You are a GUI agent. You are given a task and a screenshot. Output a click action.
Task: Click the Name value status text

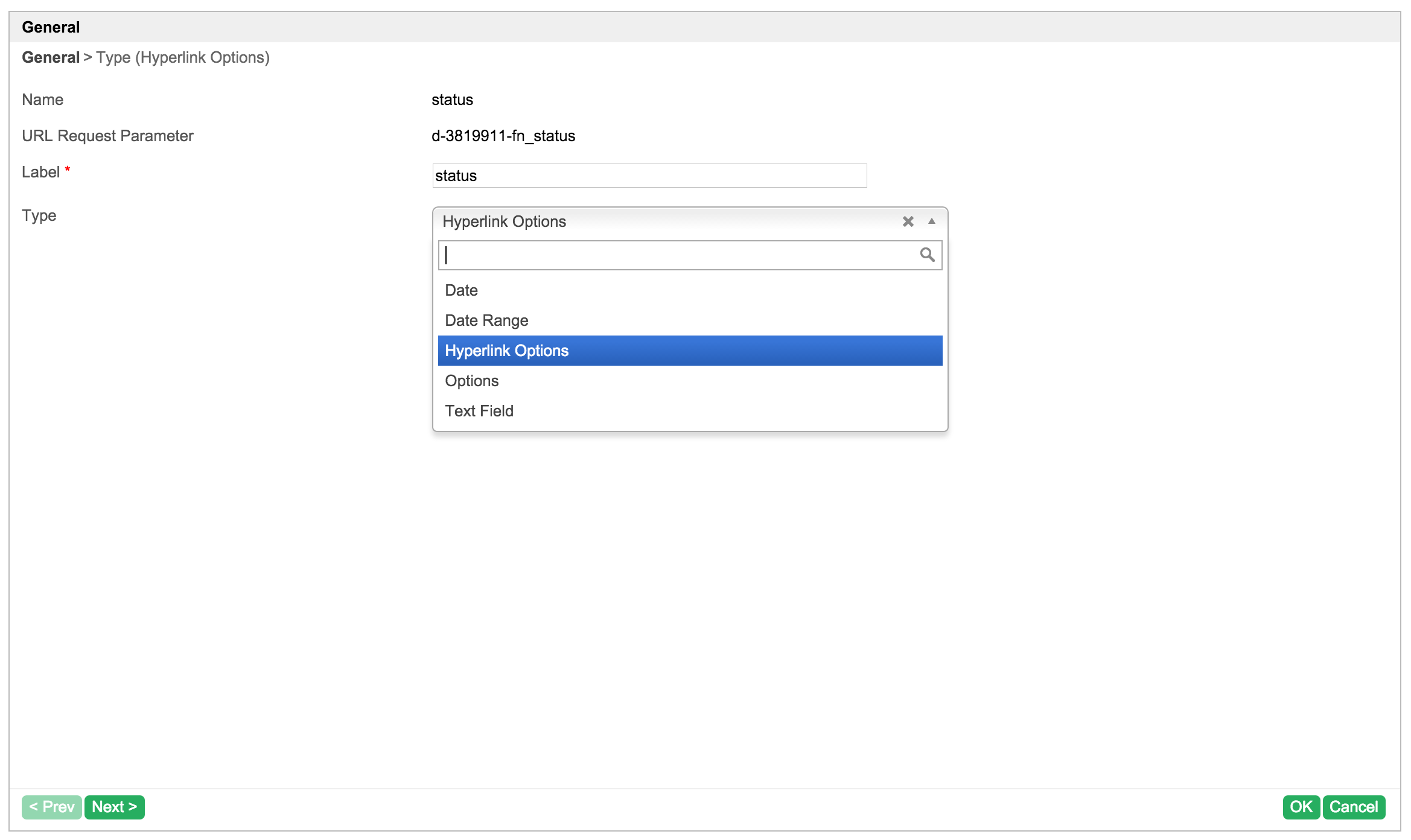[452, 100]
